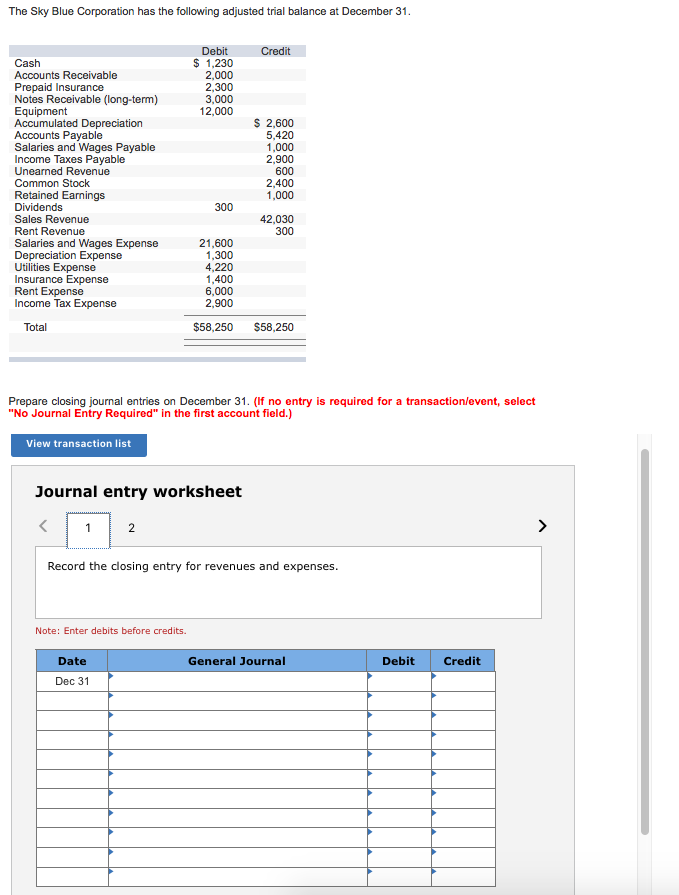Open third row General Journal account dropdown

(x=237, y=720)
